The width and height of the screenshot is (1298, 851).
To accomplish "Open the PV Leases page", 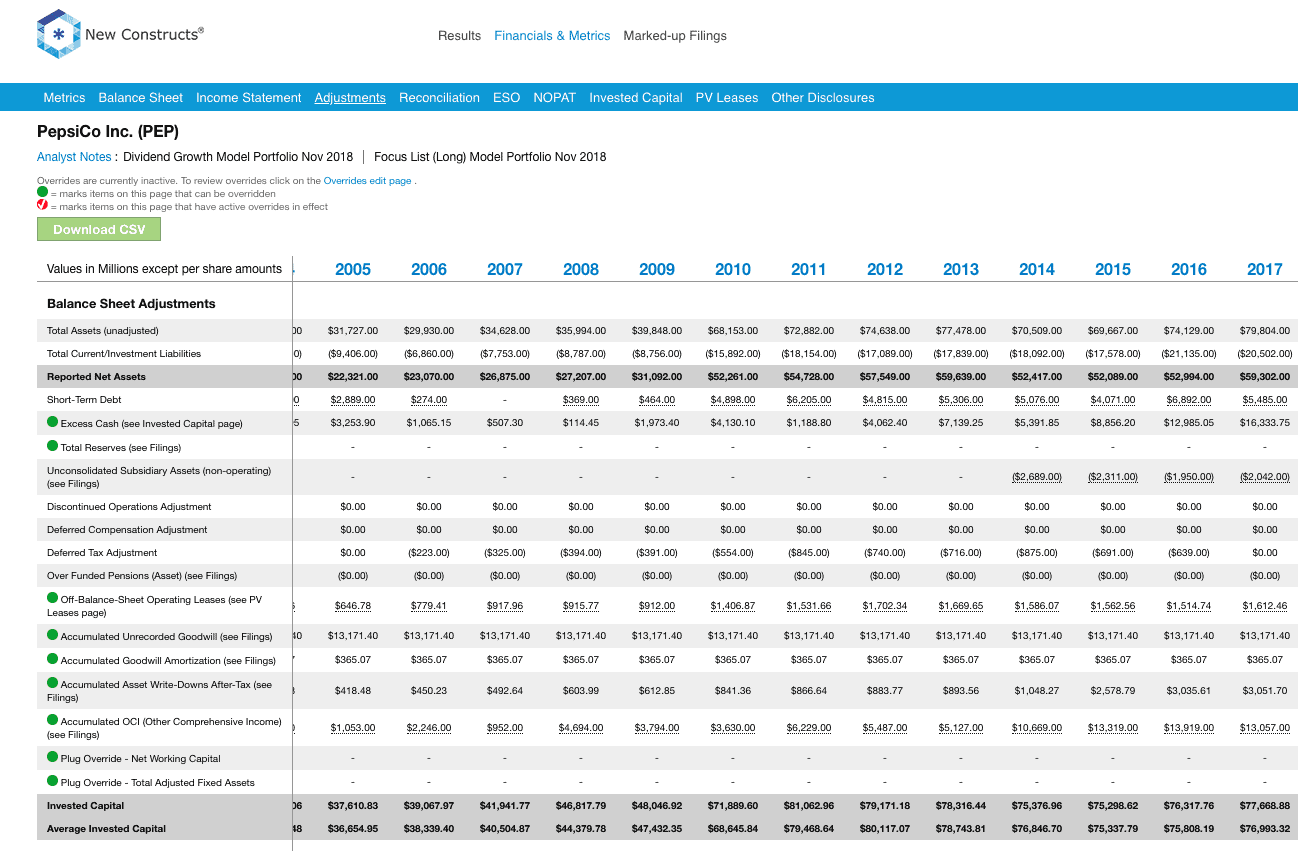I will [x=727, y=98].
